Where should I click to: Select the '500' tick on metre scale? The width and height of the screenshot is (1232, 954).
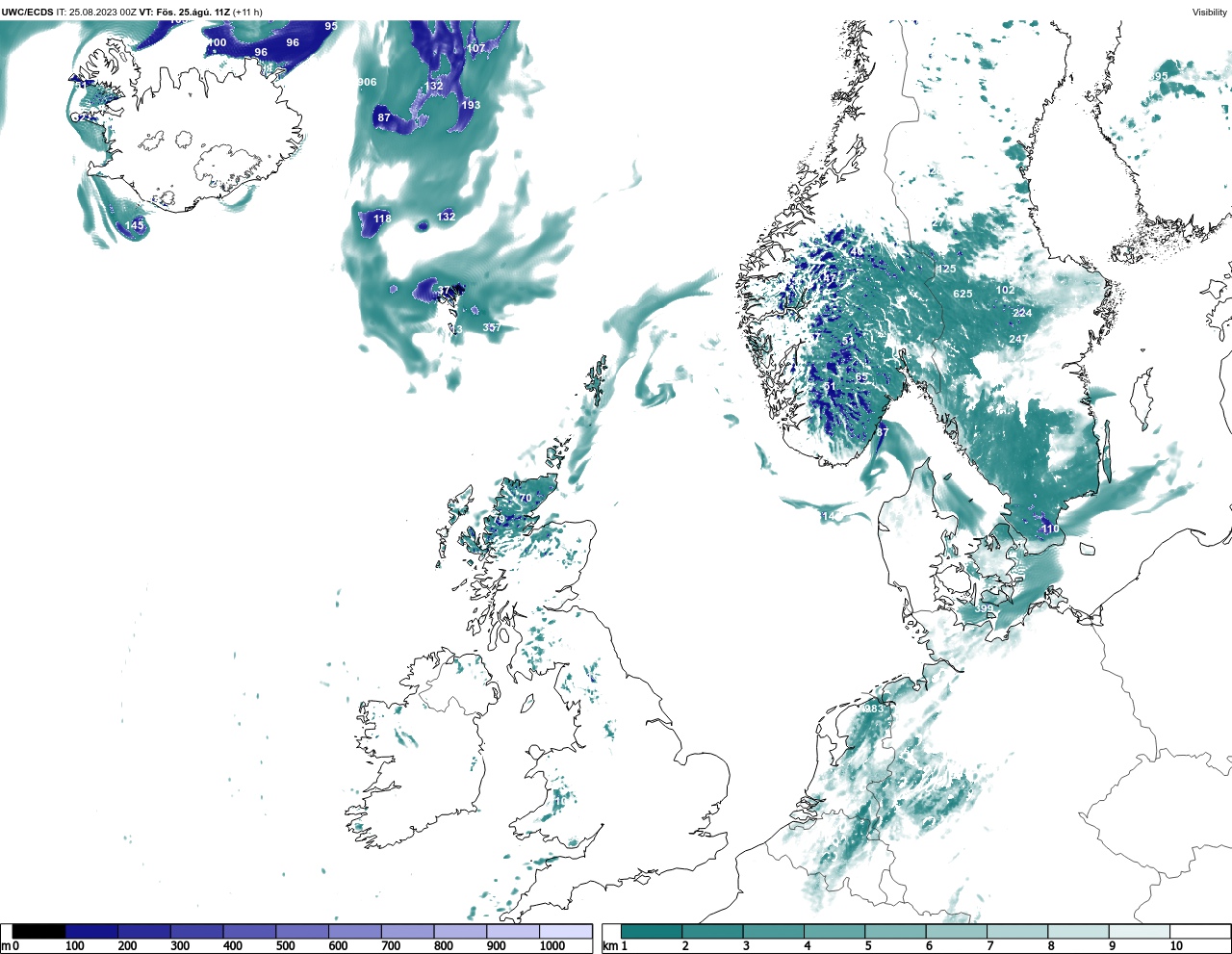click(285, 946)
